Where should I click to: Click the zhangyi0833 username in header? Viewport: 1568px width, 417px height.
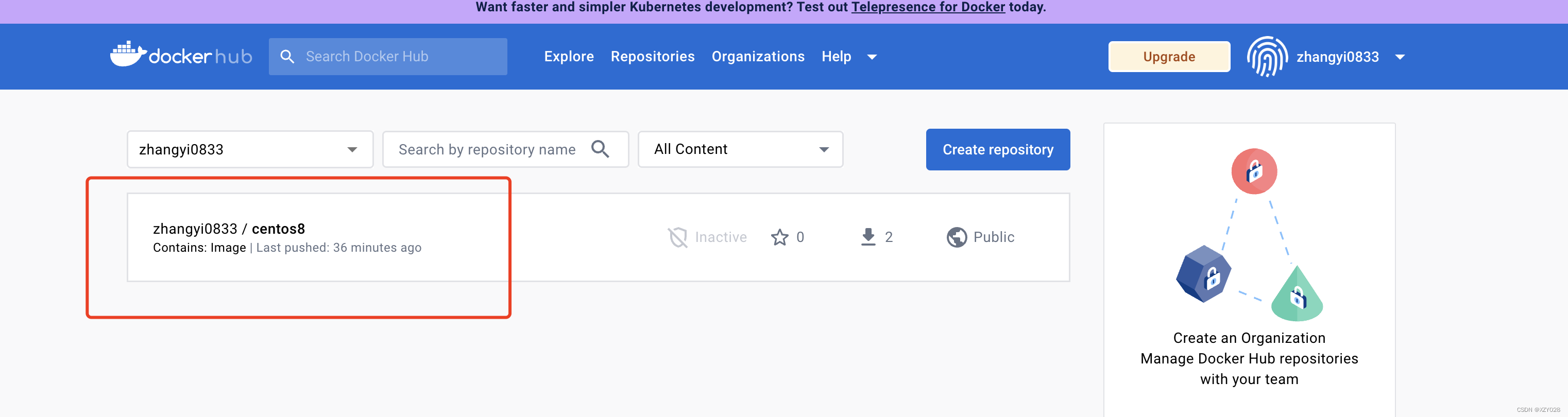[1337, 57]
